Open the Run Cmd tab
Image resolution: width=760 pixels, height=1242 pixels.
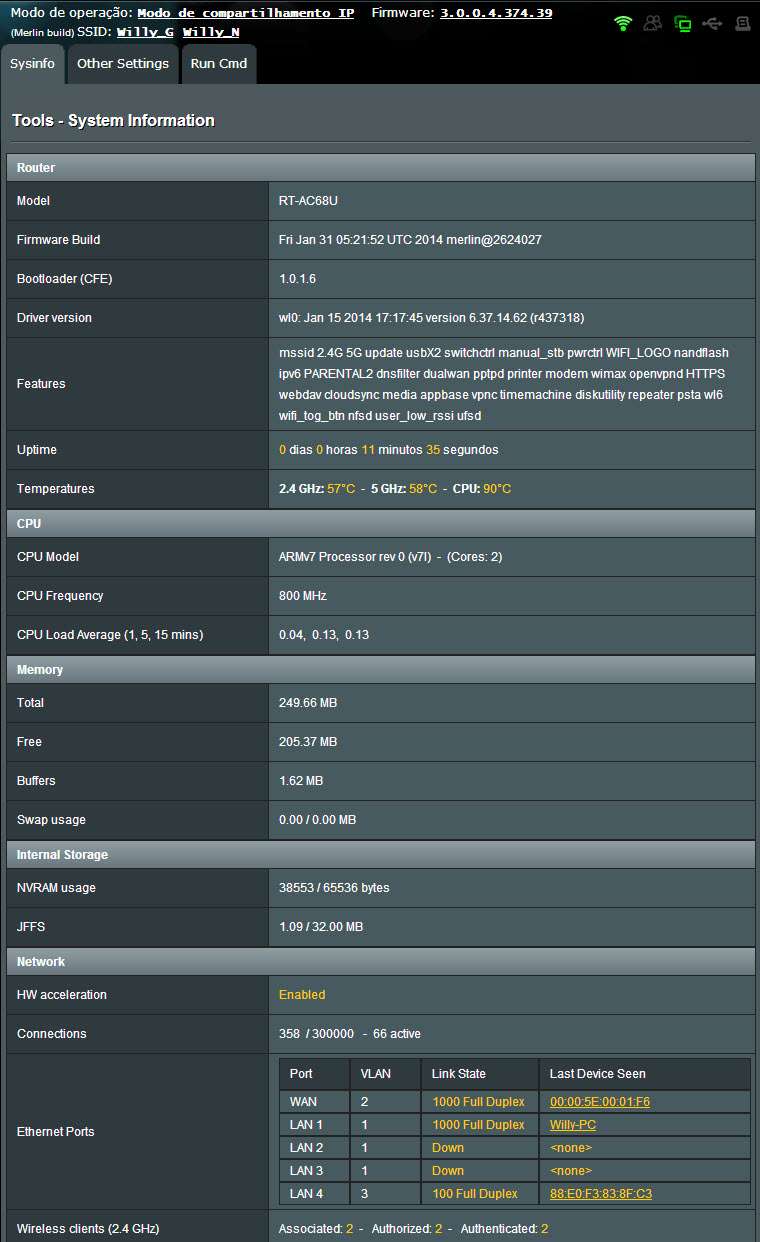point(218,64)
